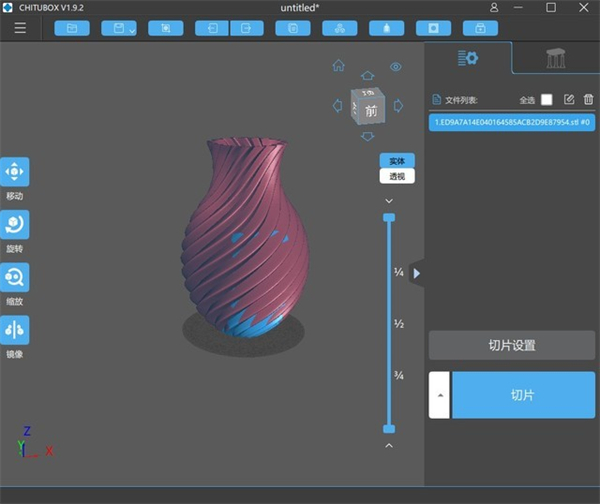The image size is (600, 504).
Task: Select the Scale (缩放) tool
Action: tap(15, 277)
